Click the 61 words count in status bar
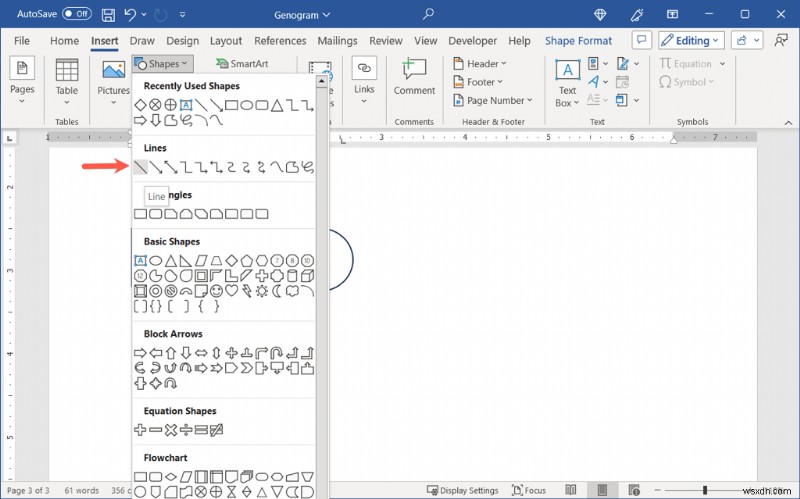This screenshot has width=800, height=499. [82, 490]
